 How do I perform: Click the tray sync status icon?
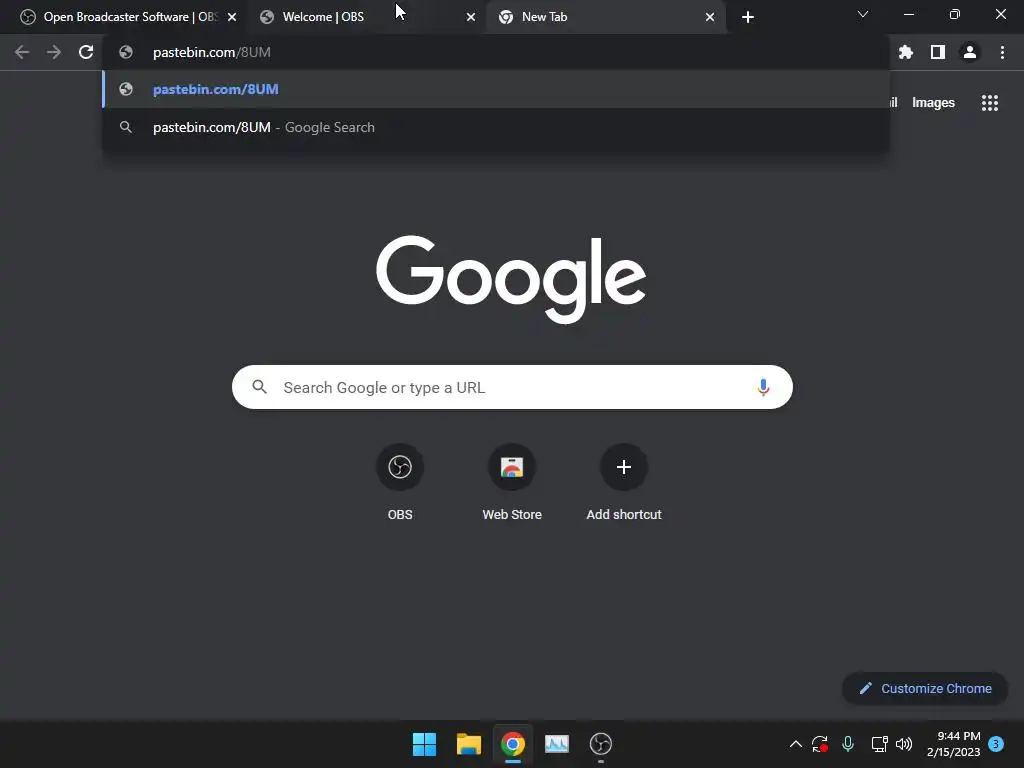pos(820,744)
